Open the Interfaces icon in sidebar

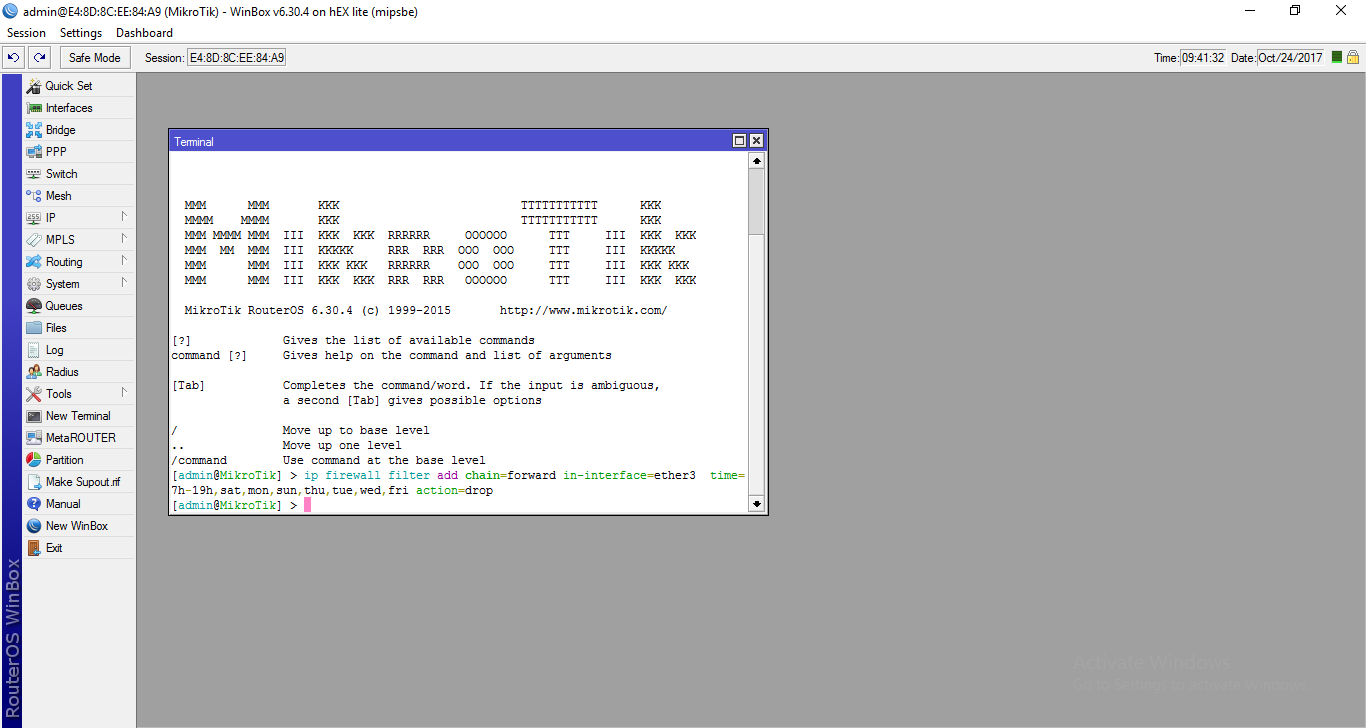pyautogui.click(x=34, y=108)
